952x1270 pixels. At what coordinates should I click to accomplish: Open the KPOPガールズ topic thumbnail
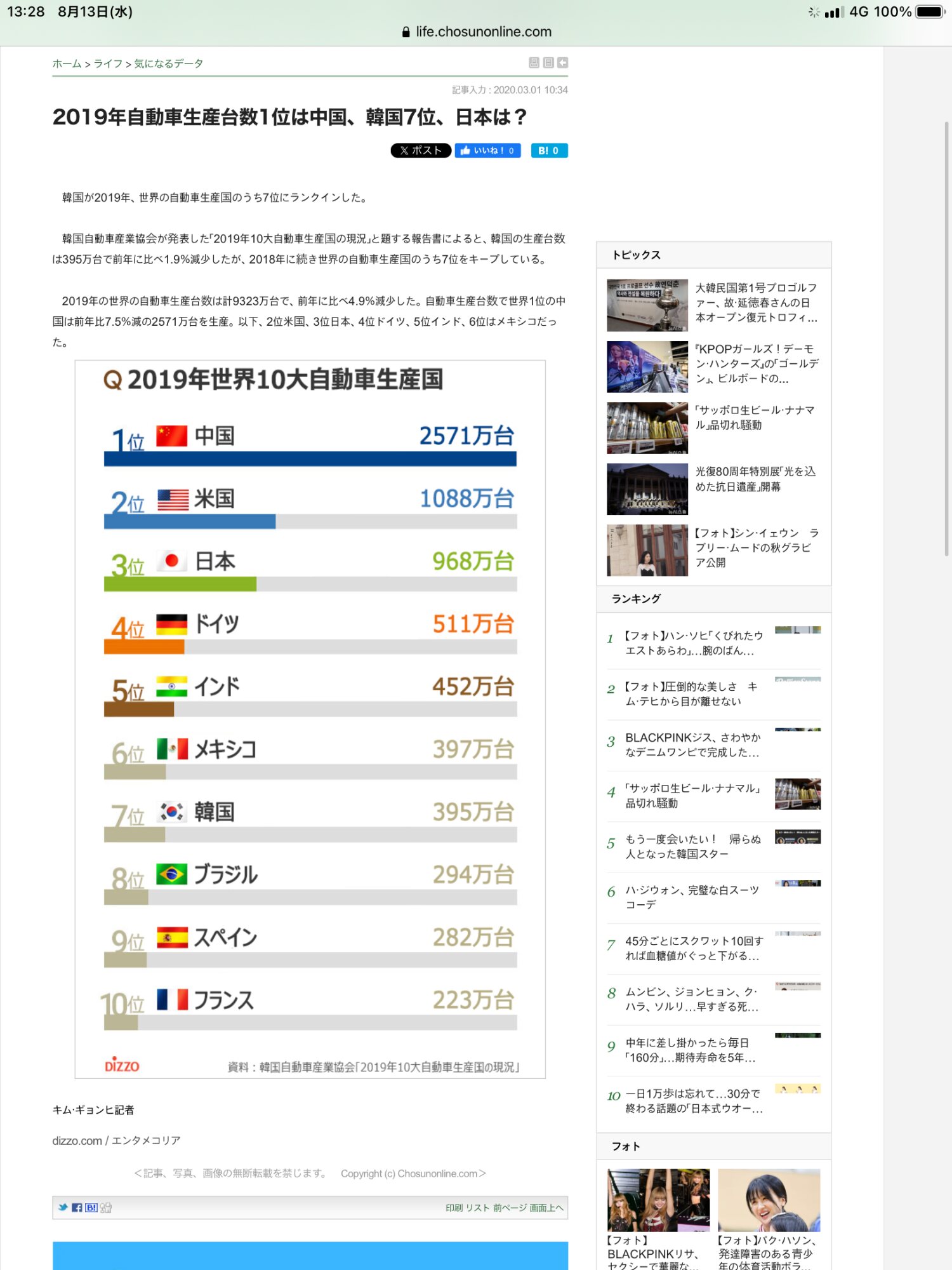[x=647, y=367]
